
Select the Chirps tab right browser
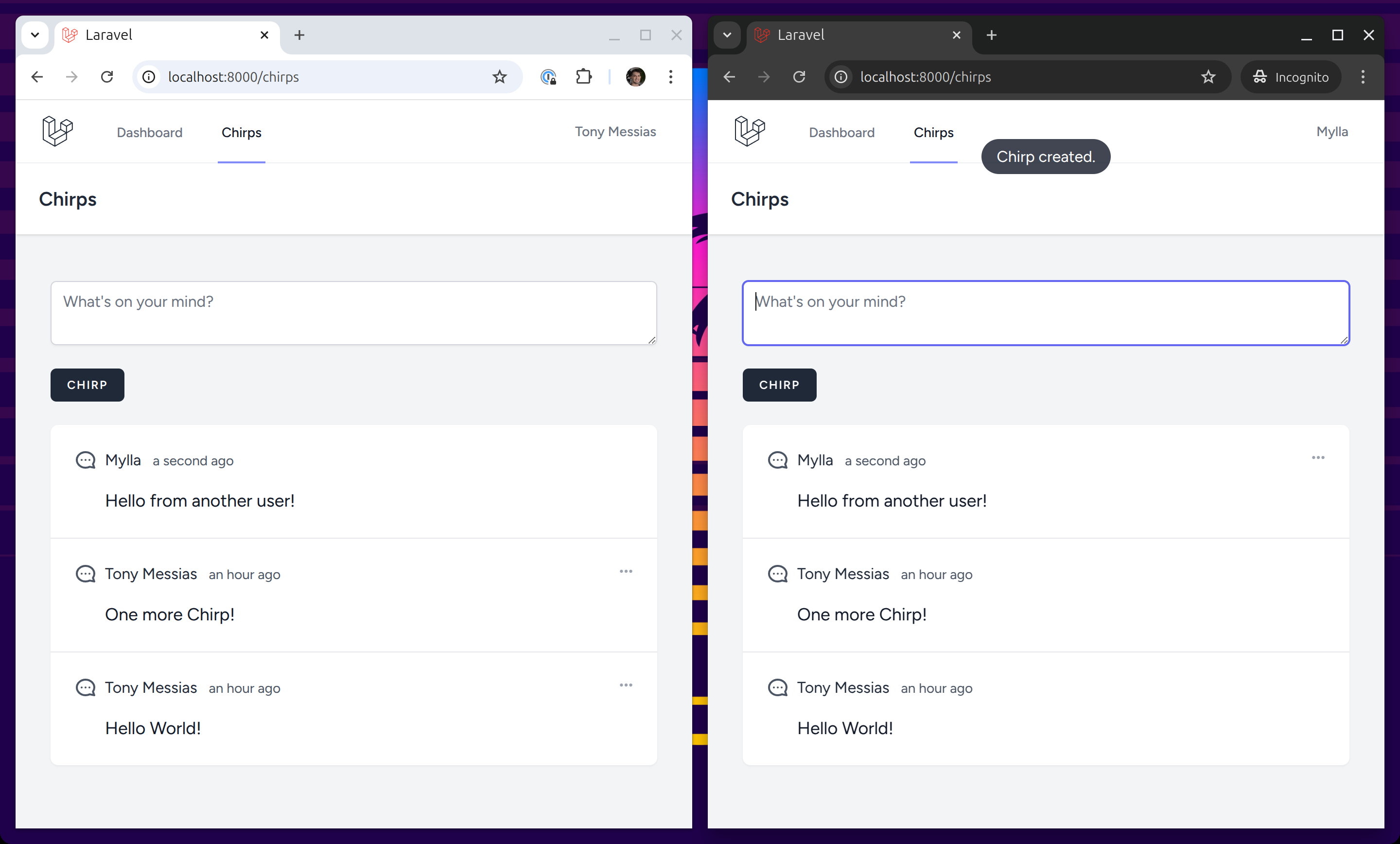[932, 131]
